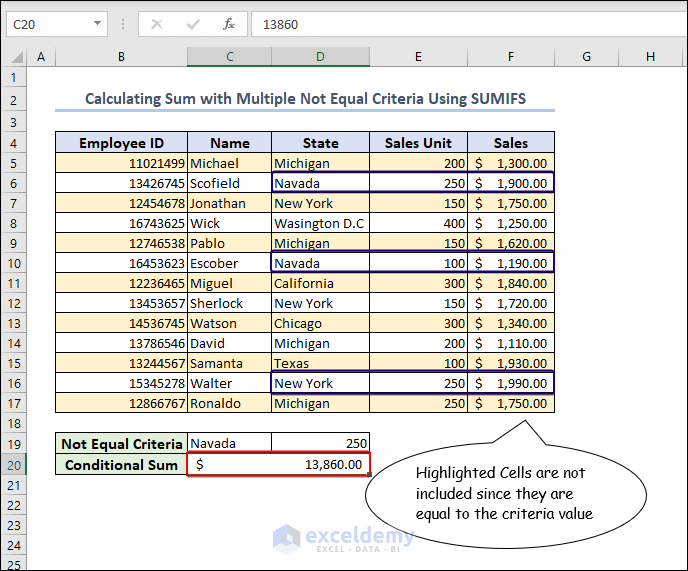Click the 'Sales Unit' header cell
688x571 pixels.
[419, 143]
